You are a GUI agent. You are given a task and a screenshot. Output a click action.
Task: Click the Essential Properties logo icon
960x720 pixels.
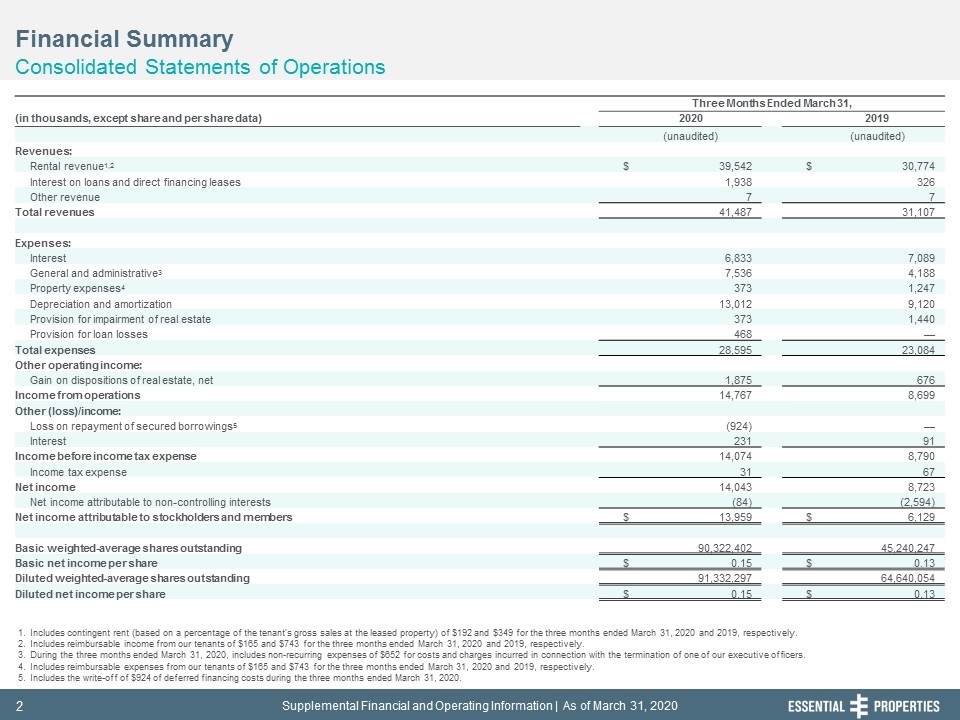(x=860, y=706)
